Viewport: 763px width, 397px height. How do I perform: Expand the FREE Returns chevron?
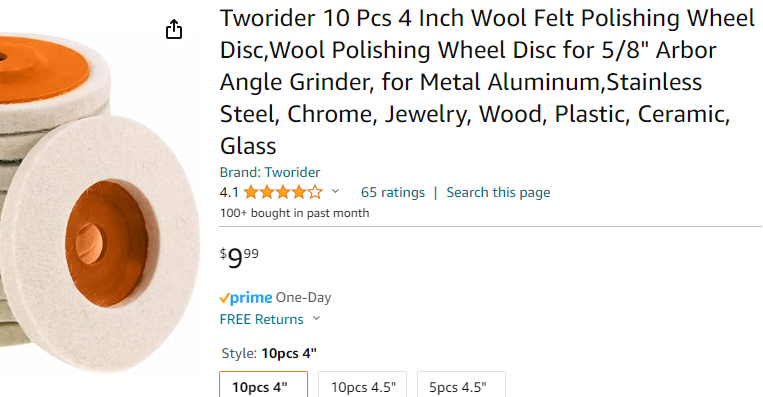coord(316,318)
